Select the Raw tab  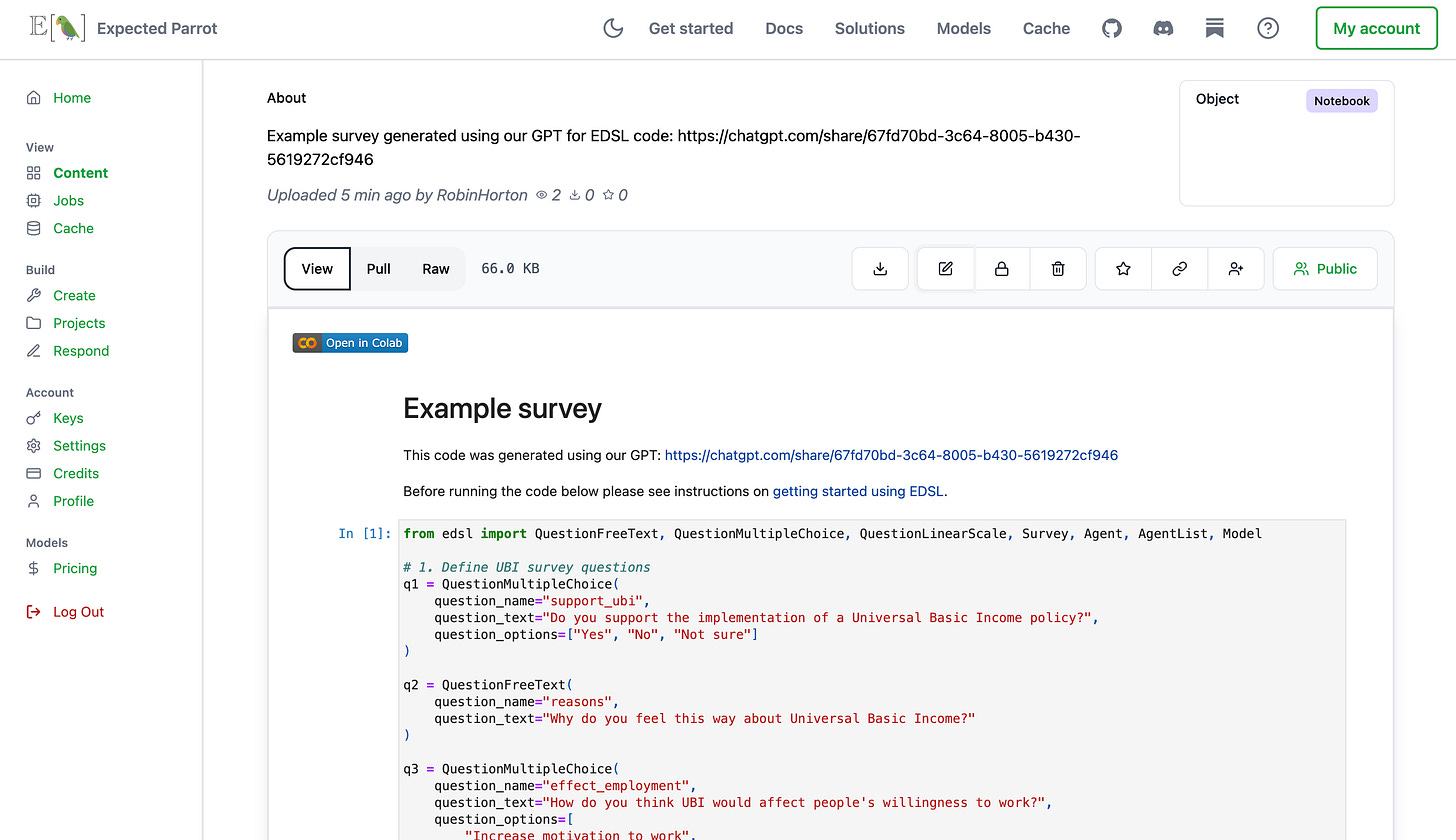pyautogui.click(x=436, y=269)
